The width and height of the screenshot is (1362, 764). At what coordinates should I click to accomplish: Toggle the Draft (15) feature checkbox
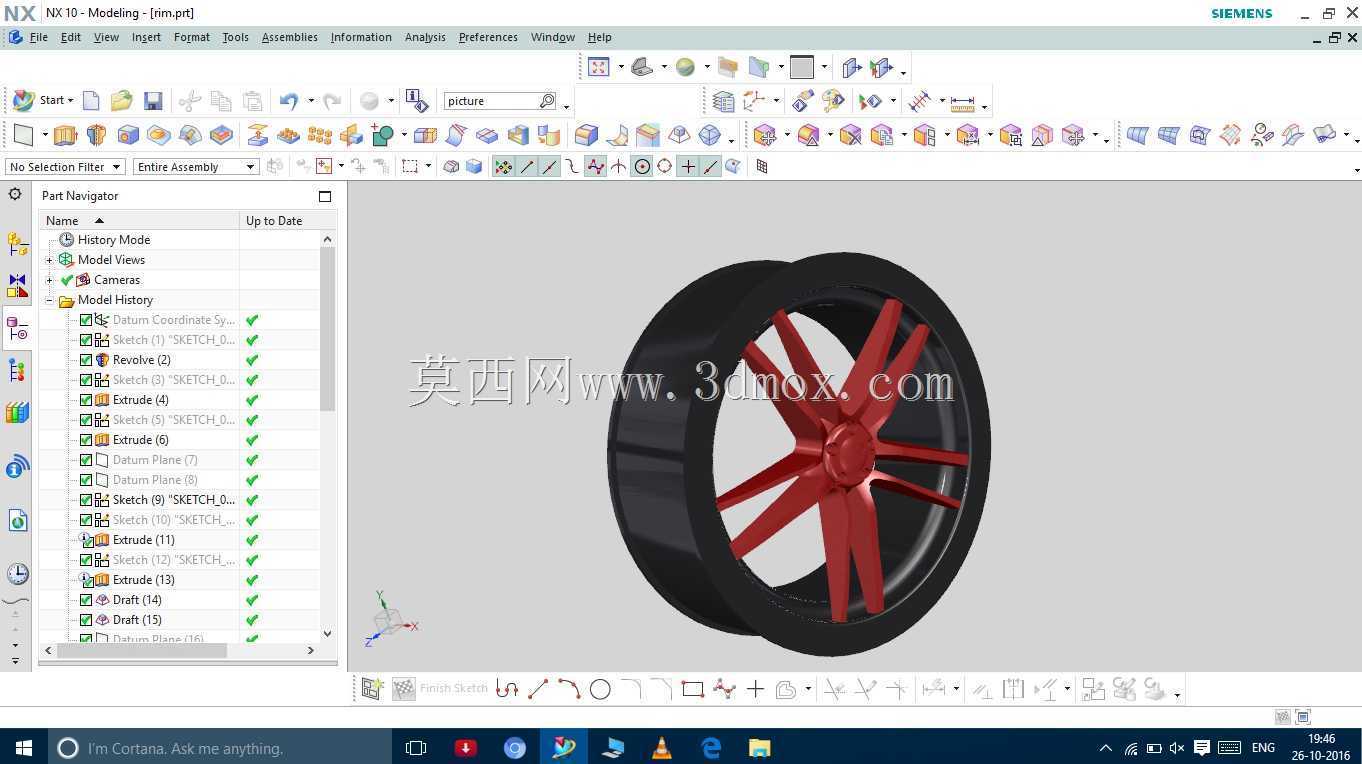pyautogui.click(x=86, y=620)
